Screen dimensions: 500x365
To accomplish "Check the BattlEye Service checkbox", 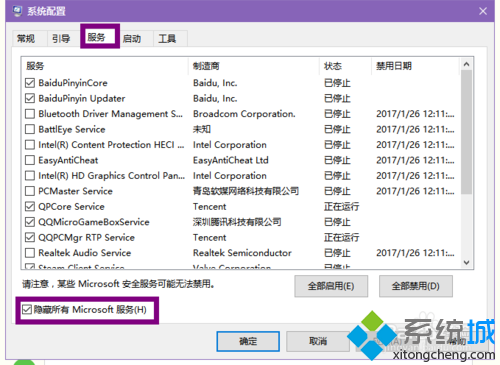I will (30, 129).
